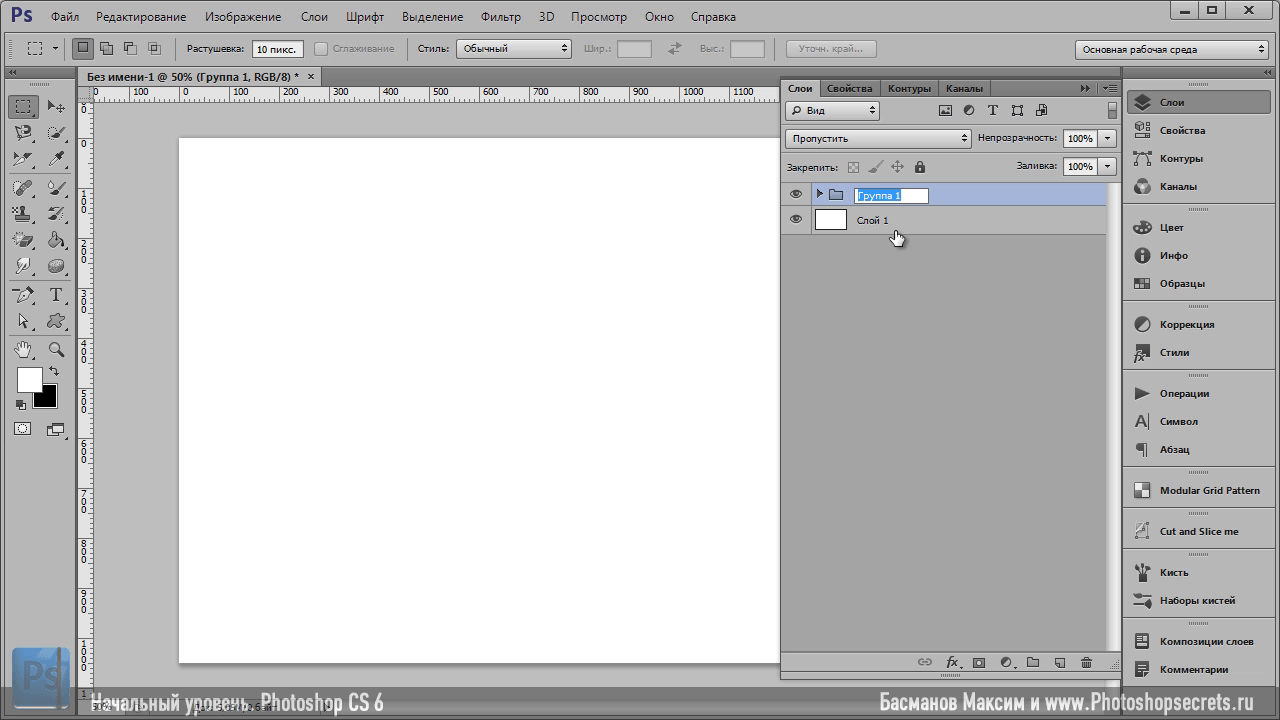Select the Paint Bucket tool

(56, 240)
